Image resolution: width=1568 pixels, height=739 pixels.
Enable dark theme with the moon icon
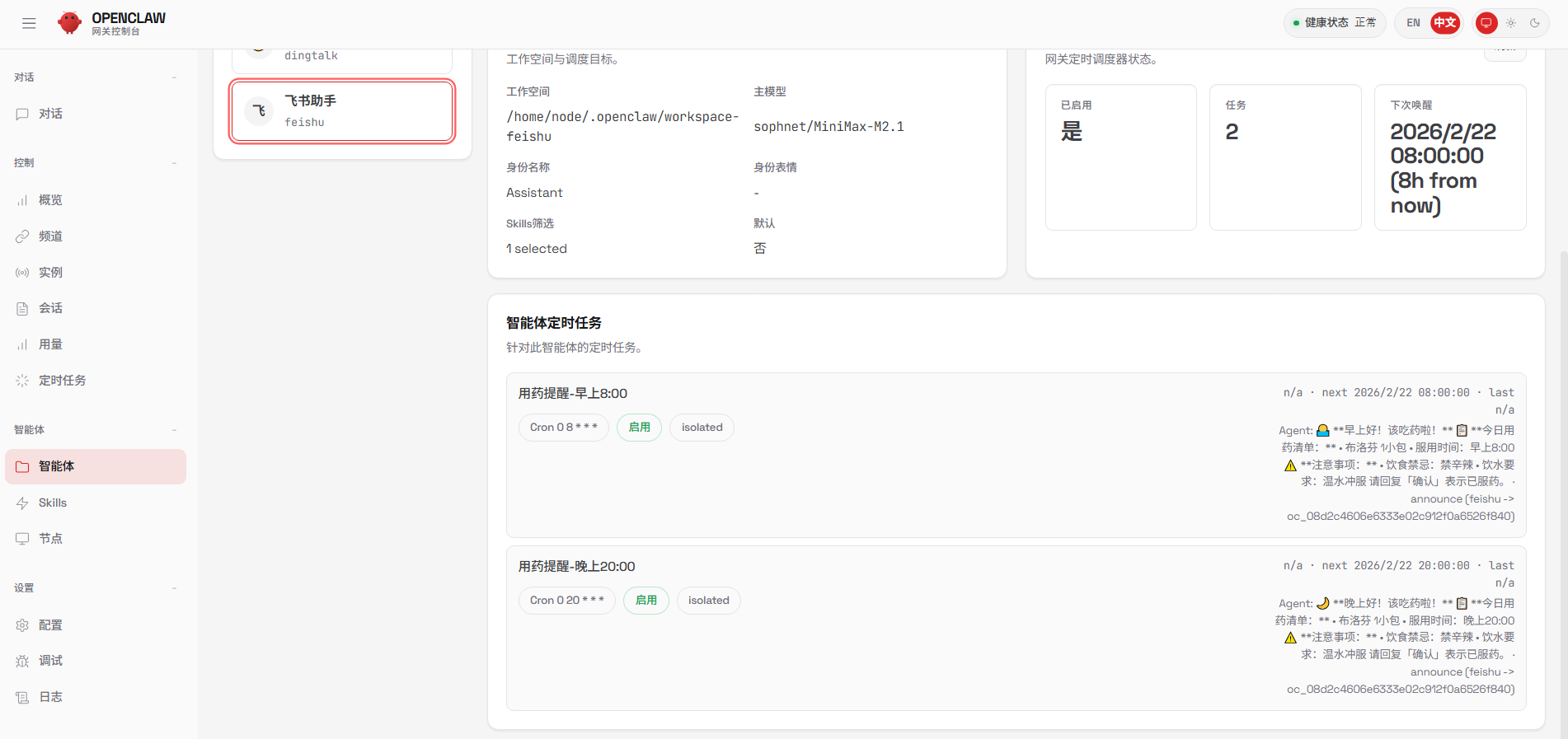pyautogui.click(x=1534, y=23)
